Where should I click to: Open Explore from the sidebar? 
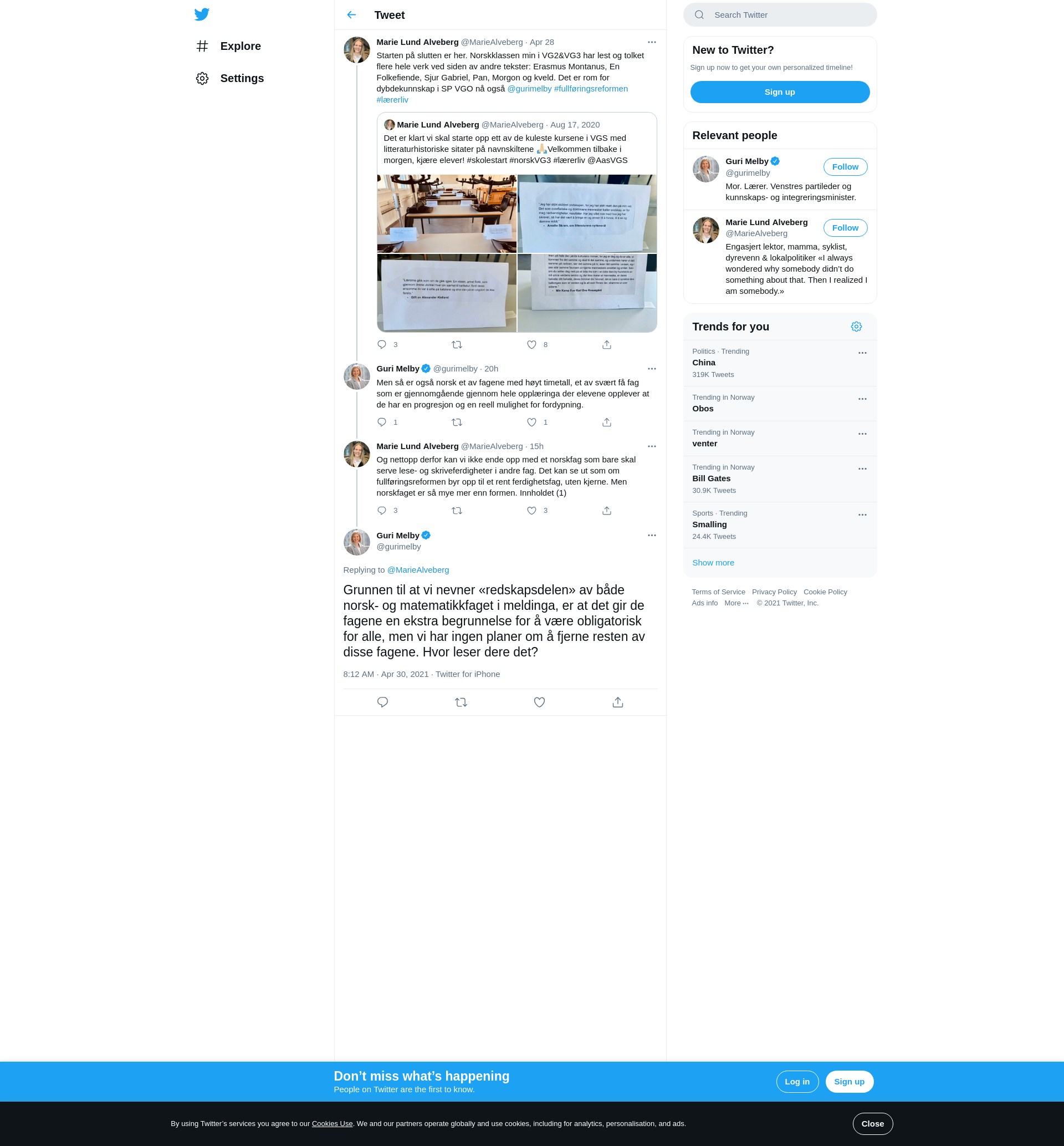pyautogui.click(x=228, y=46)
